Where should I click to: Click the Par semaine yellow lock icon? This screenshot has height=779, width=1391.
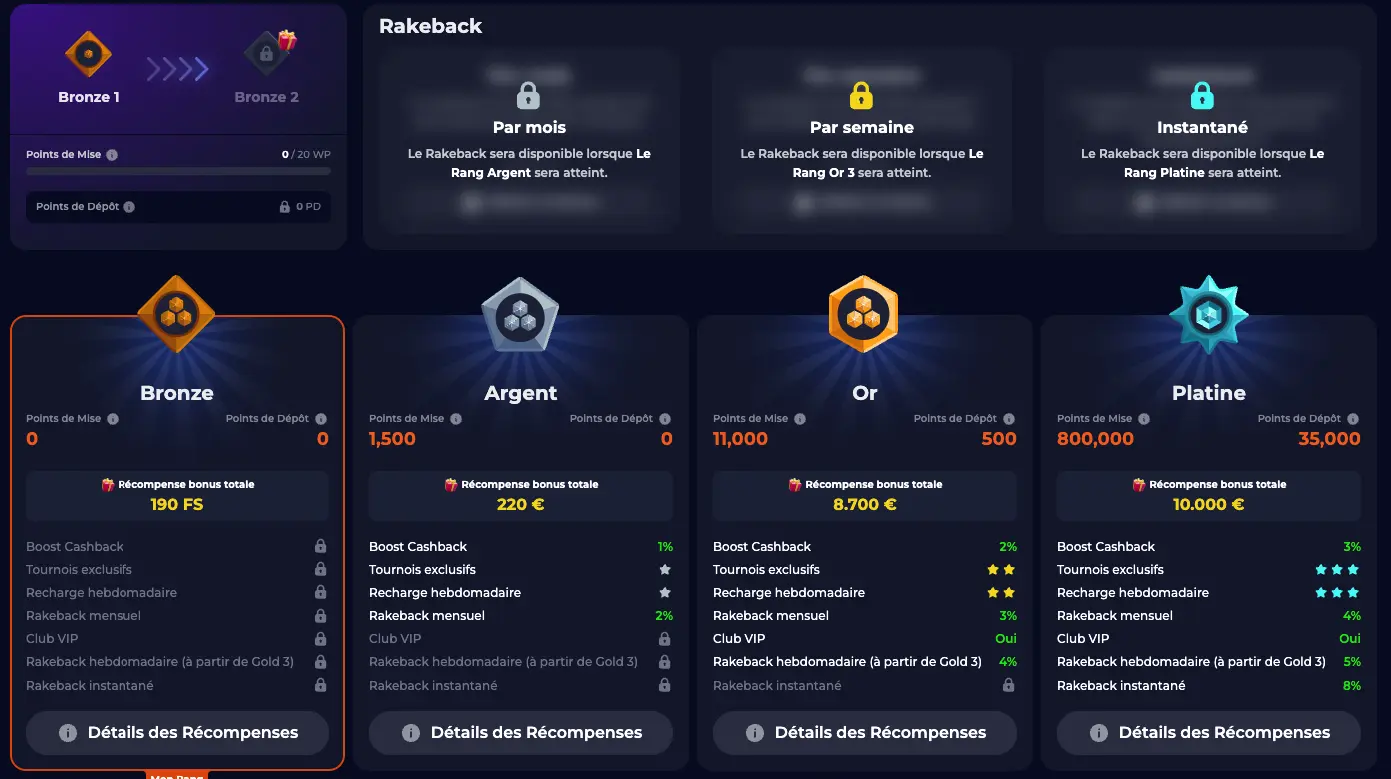[x=860, y=96]
